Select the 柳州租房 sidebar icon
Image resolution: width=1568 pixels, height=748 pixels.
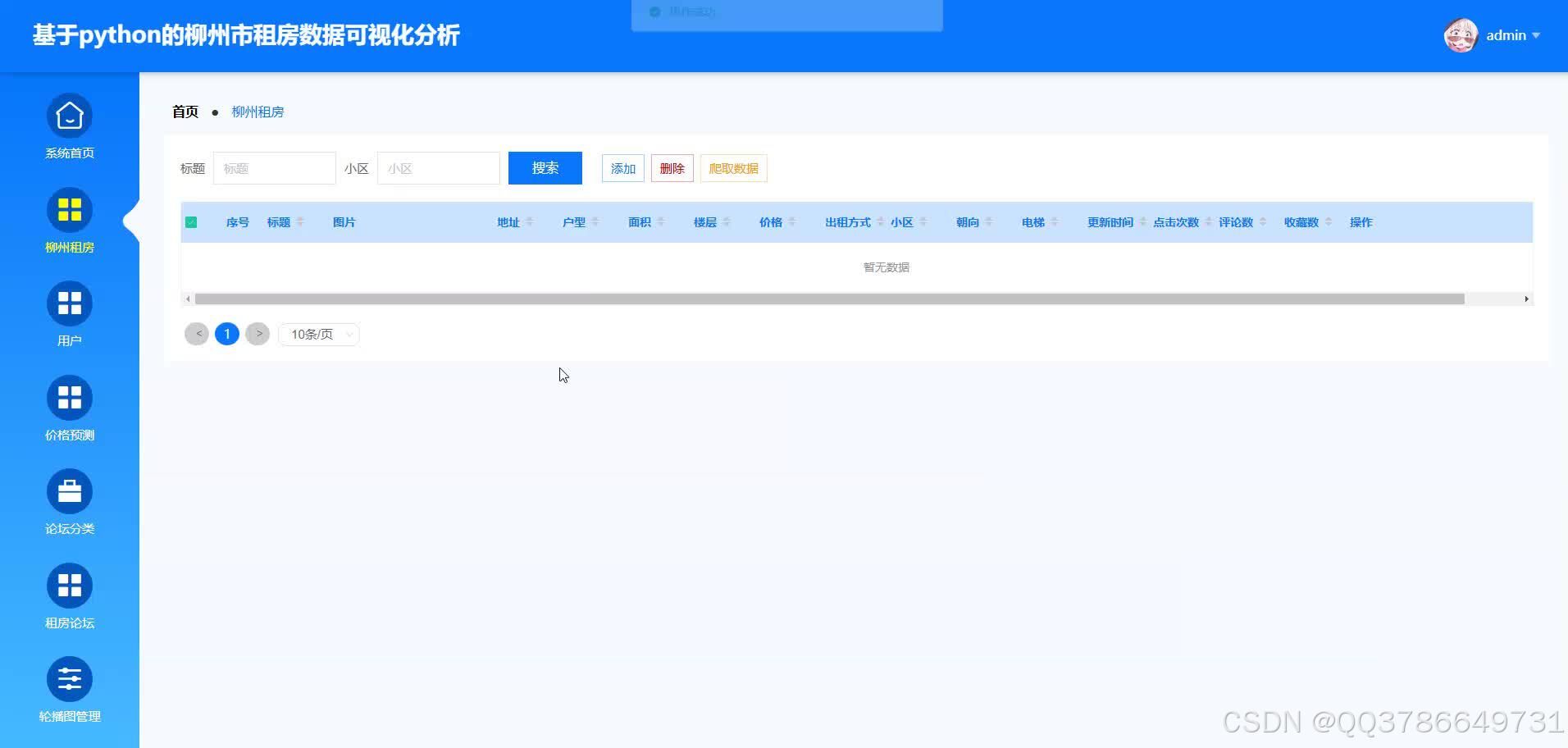(69, 210)
